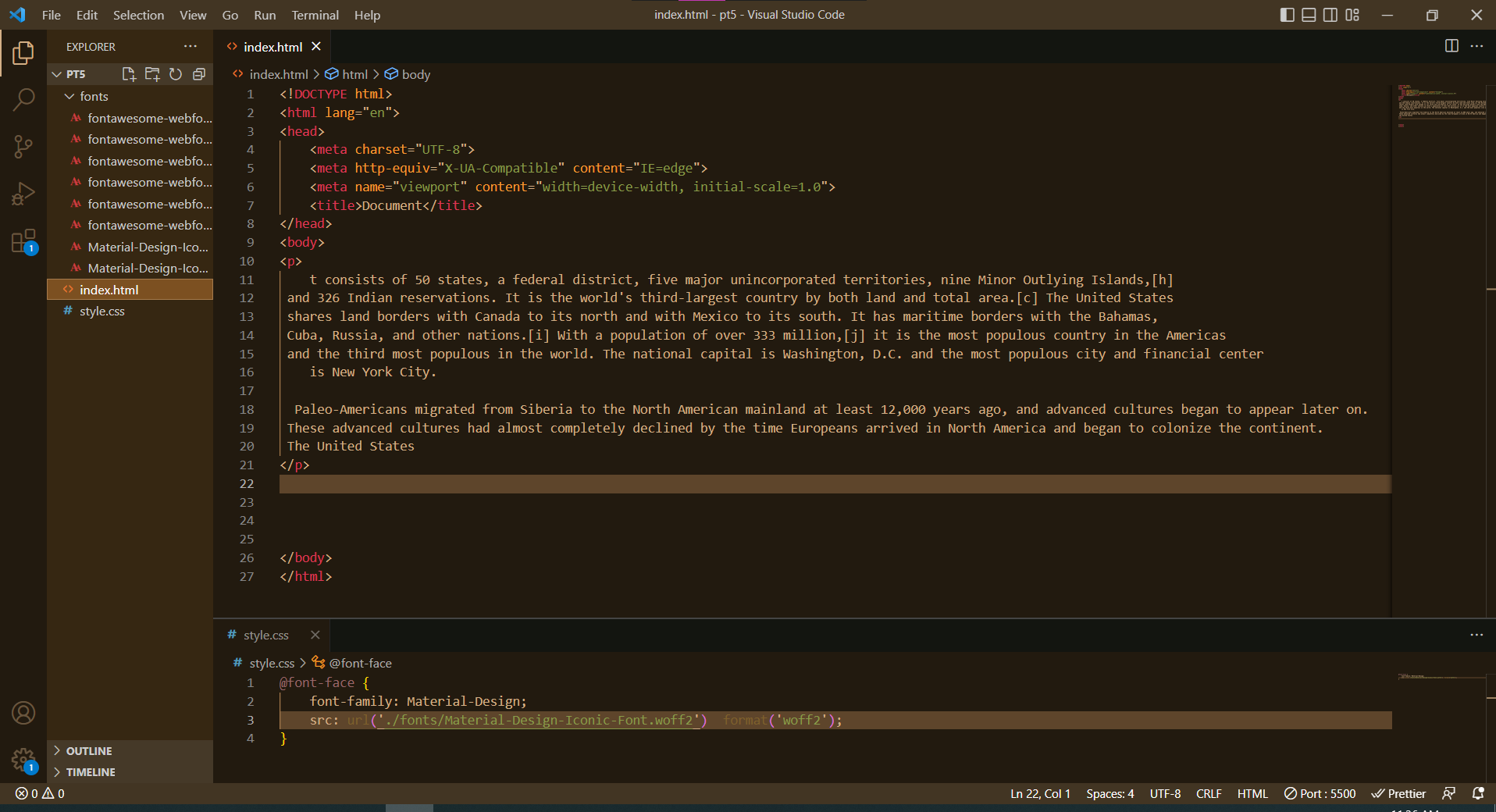
Task: Open notifications bell in status bar
Action: click(1478, 793)
